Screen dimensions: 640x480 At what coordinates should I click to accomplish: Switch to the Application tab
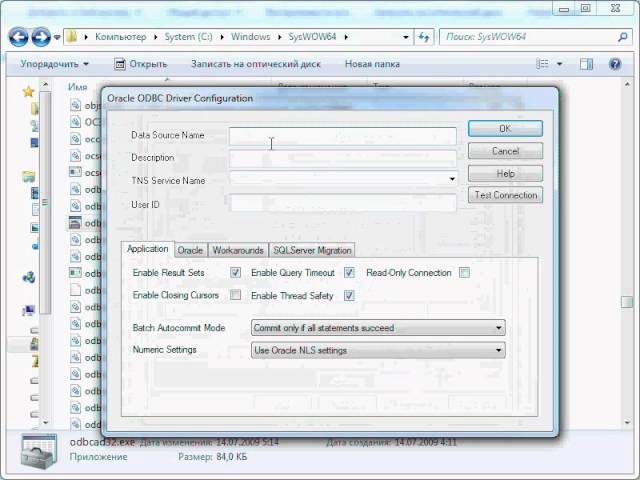148,249
